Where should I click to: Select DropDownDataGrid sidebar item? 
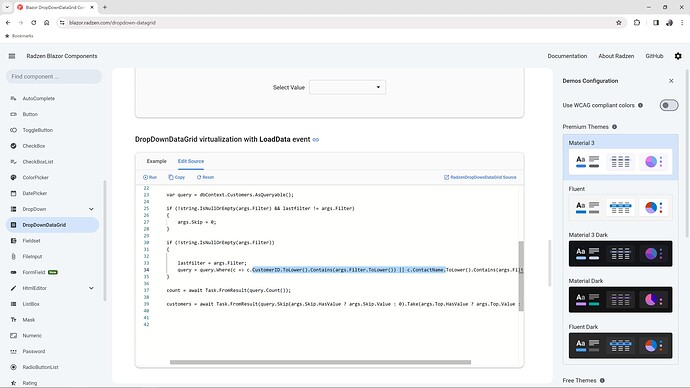click(52, 225)
